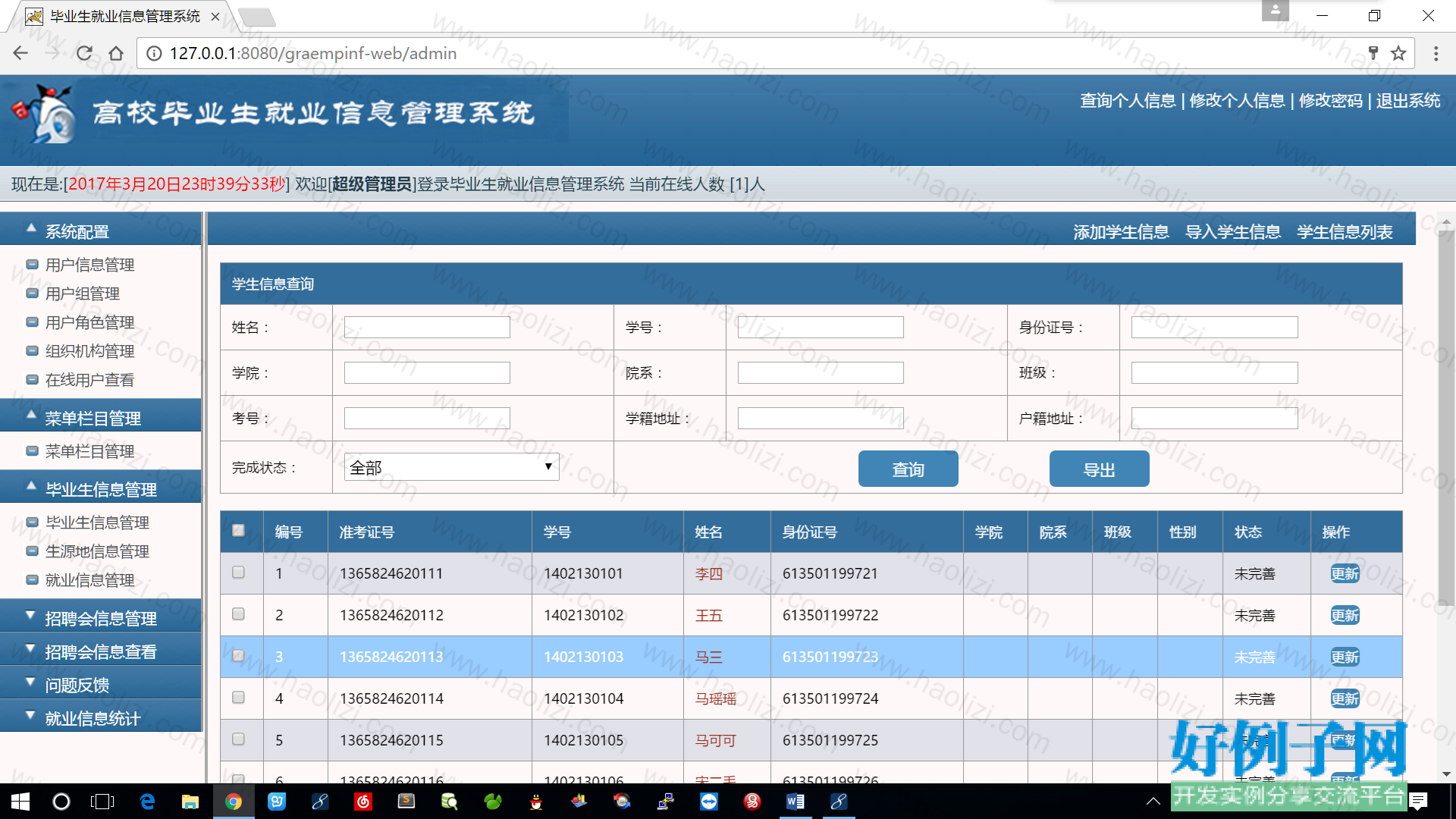Show hidden system tray icons chevron
The image size is (1456, 819).
1153,802
